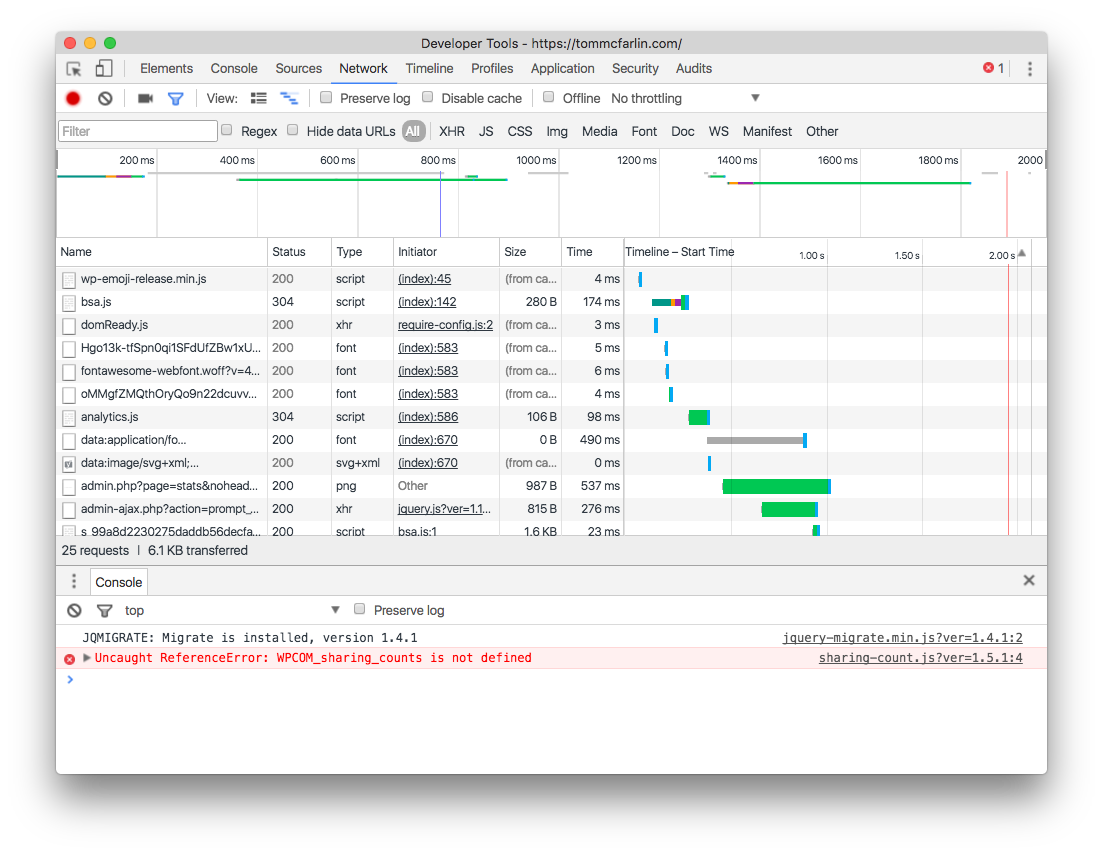Open sharing-count.js source link
This screenshot has height=854, width=1103.
[x=920, y=658]
